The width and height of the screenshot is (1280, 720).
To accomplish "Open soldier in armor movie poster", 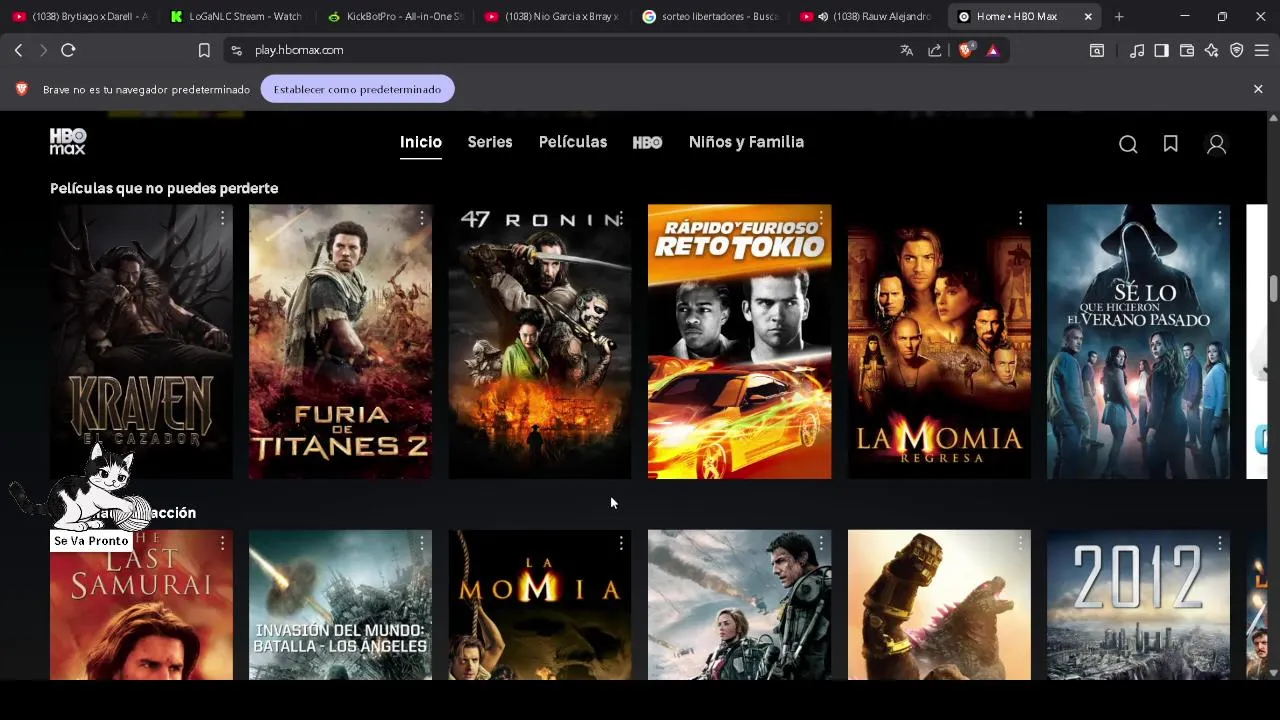I will (x=739, y=605).
